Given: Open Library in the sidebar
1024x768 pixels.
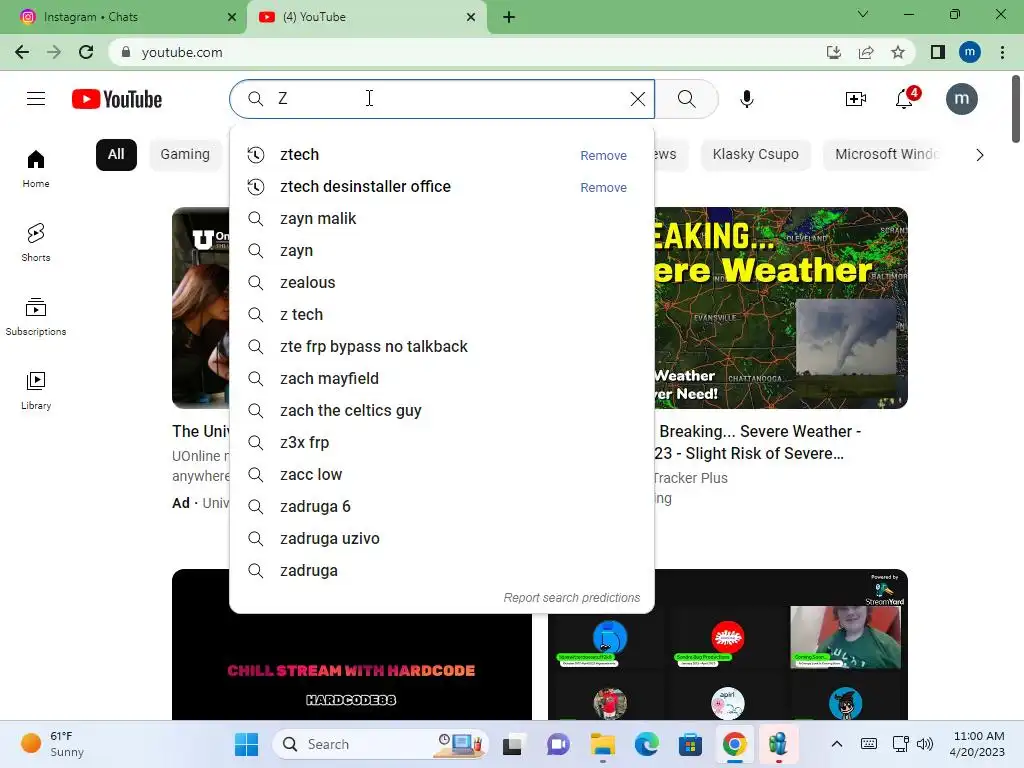Looking at the screenshot, I should coord(36,391).
